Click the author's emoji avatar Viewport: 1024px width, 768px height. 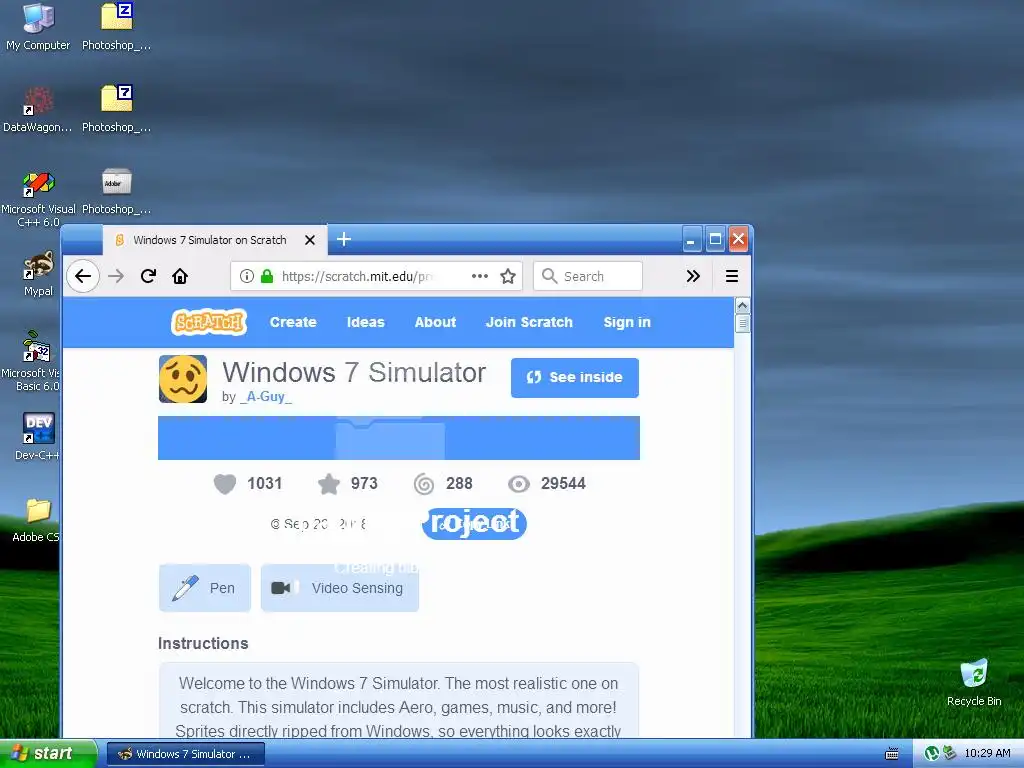pyautogui.click(x=183, y=379)
